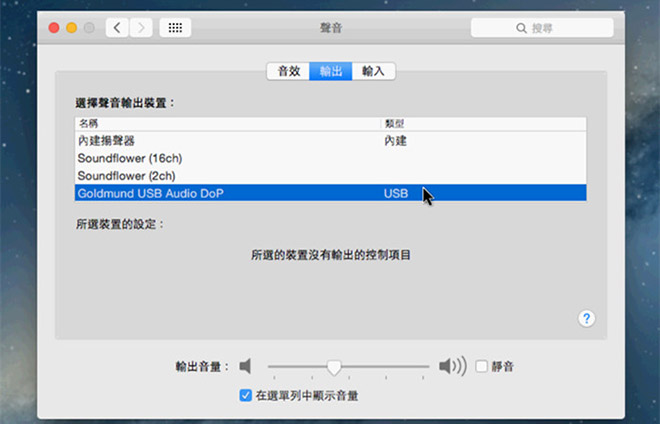Viewport: 660px width, 424px height.
Task: Select 內建揚聲器 output device
Action: (330, 141)
